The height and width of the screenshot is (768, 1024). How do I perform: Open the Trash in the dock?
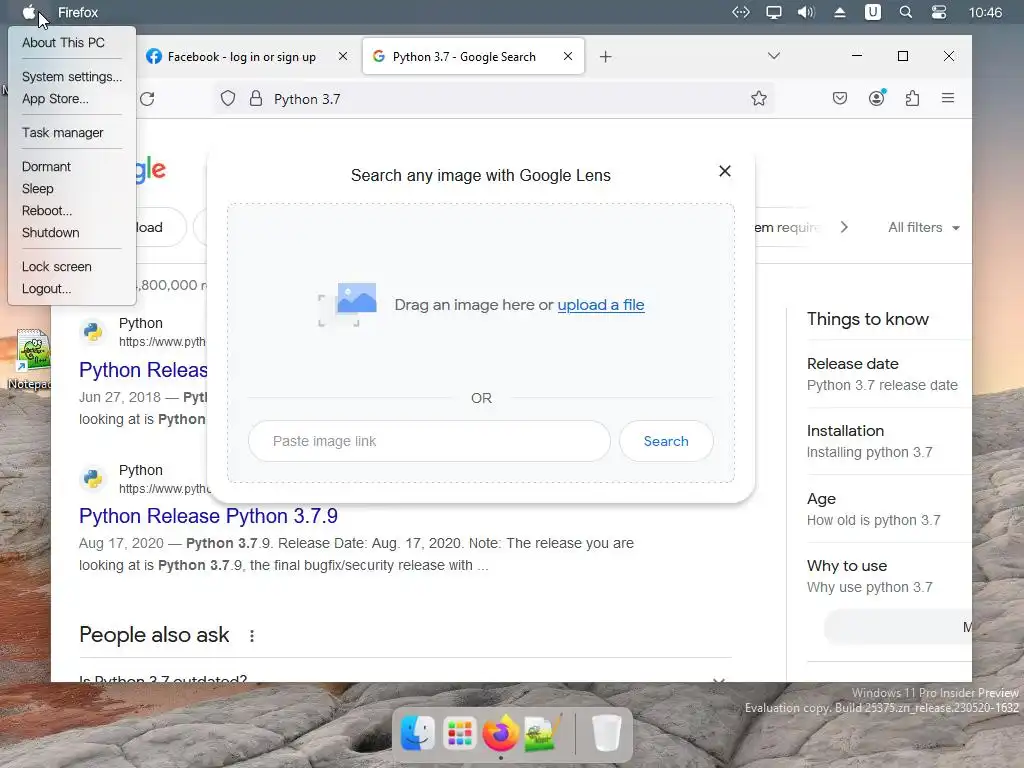(x=606, y=733)
